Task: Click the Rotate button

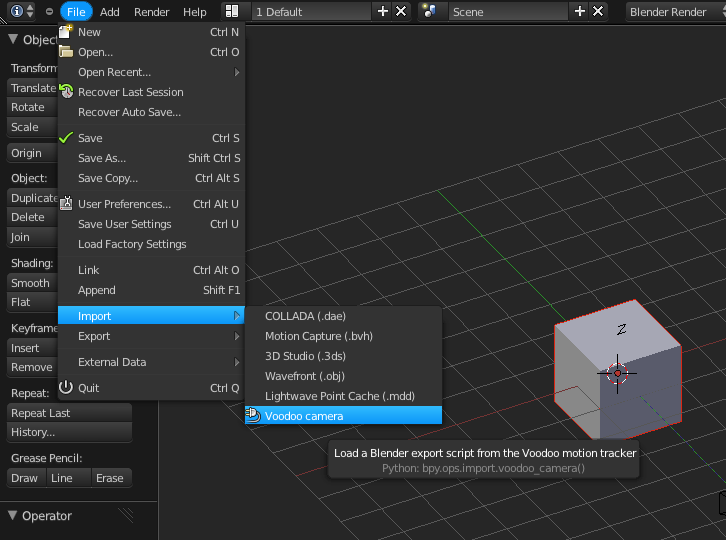Action: click(x=32, y=107)
